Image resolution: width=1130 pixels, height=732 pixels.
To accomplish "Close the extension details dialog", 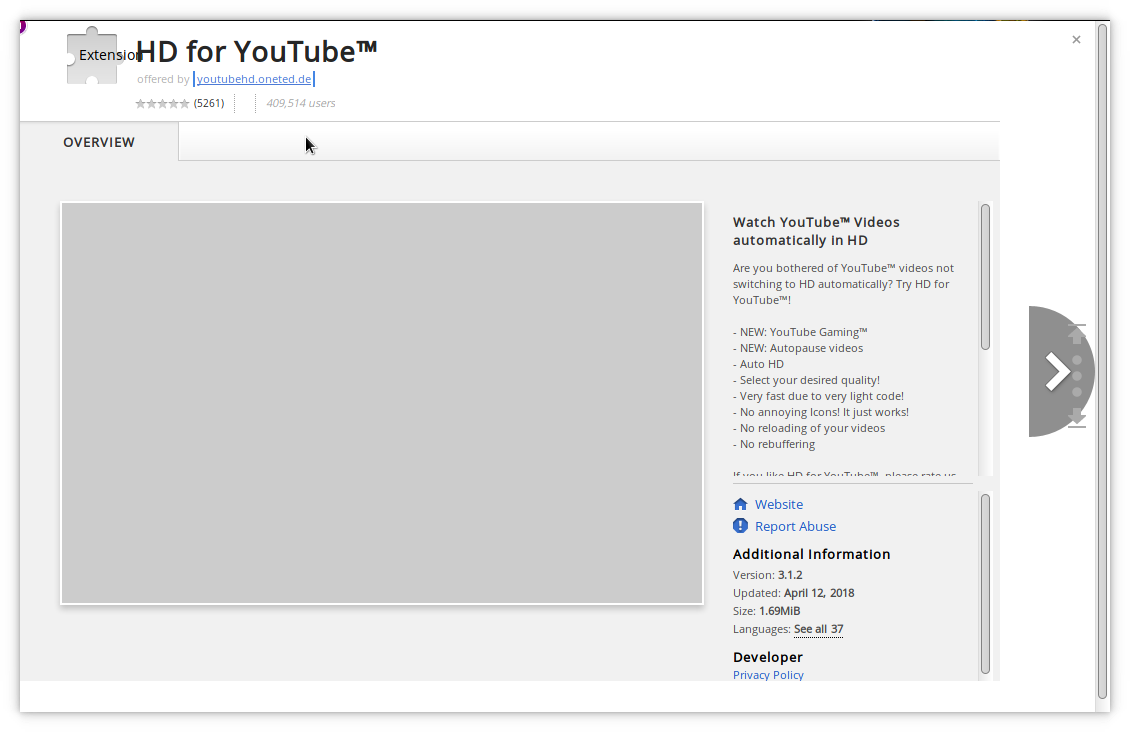I will click(x=1076, y=40).
